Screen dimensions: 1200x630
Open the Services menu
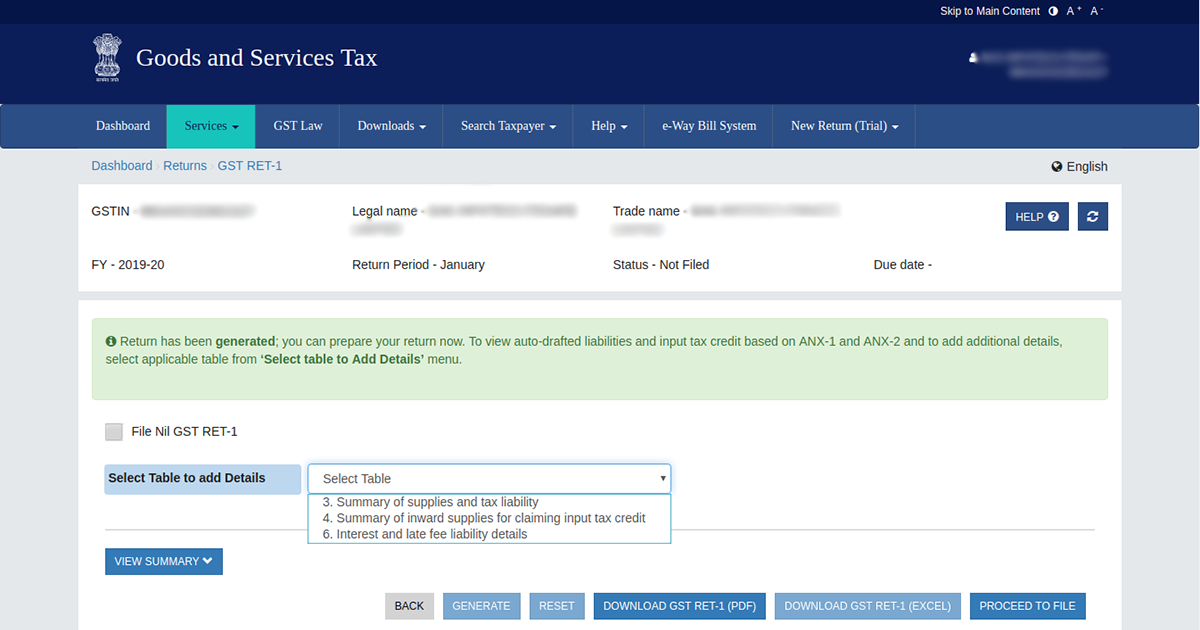click(211, 126)
